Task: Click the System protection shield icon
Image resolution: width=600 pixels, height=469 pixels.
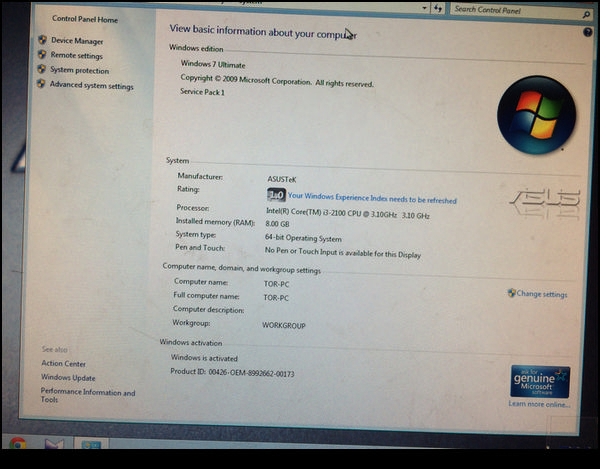Action: coord(41,69)
